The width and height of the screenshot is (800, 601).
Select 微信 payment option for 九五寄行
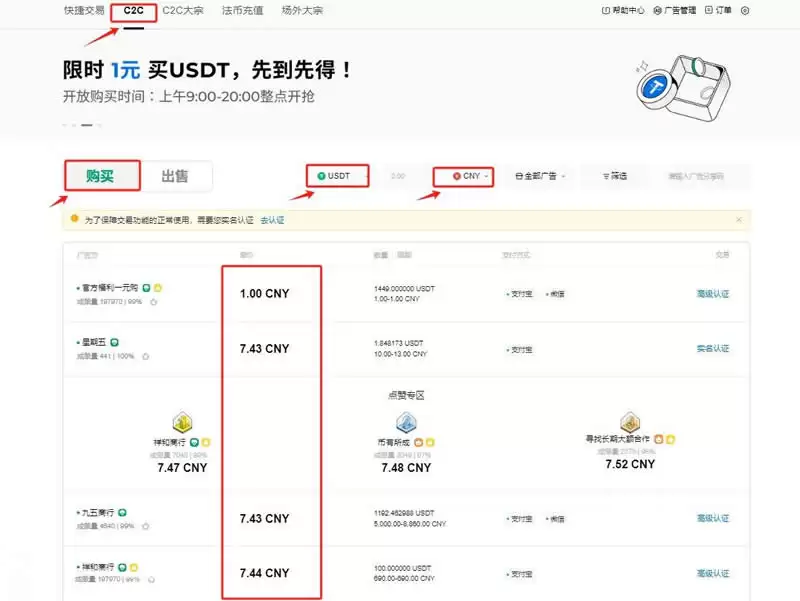click(x=556, y=518)
